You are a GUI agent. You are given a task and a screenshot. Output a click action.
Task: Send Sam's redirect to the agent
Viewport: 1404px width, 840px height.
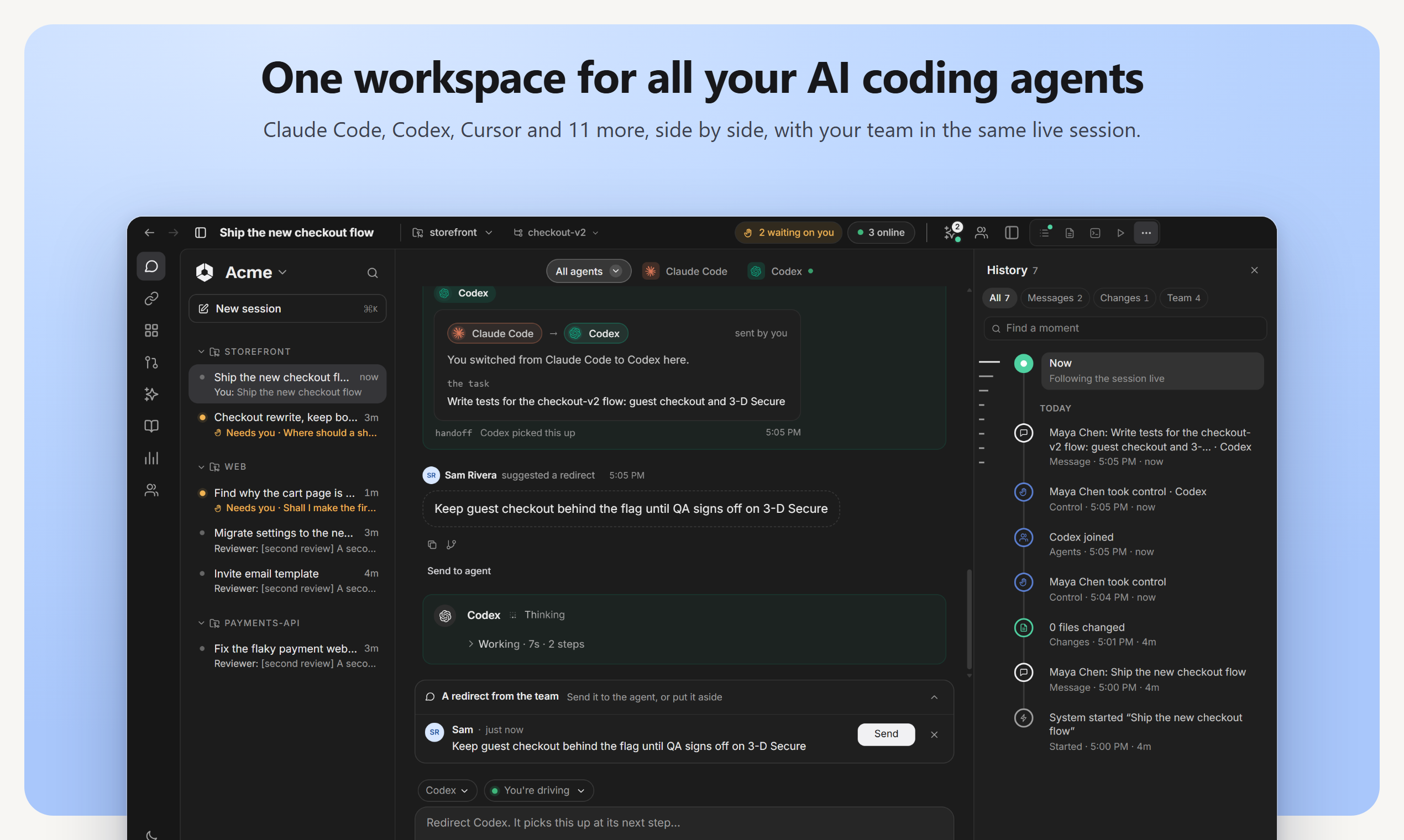pos(886,734)
